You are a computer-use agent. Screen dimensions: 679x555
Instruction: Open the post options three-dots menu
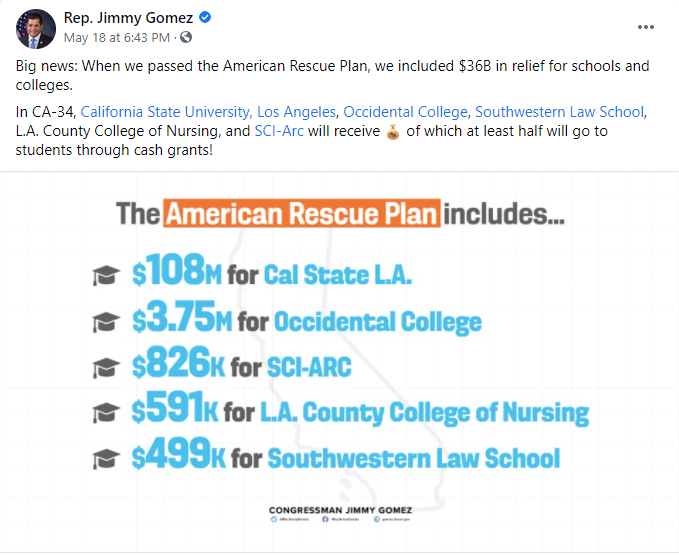click(646, 26)
